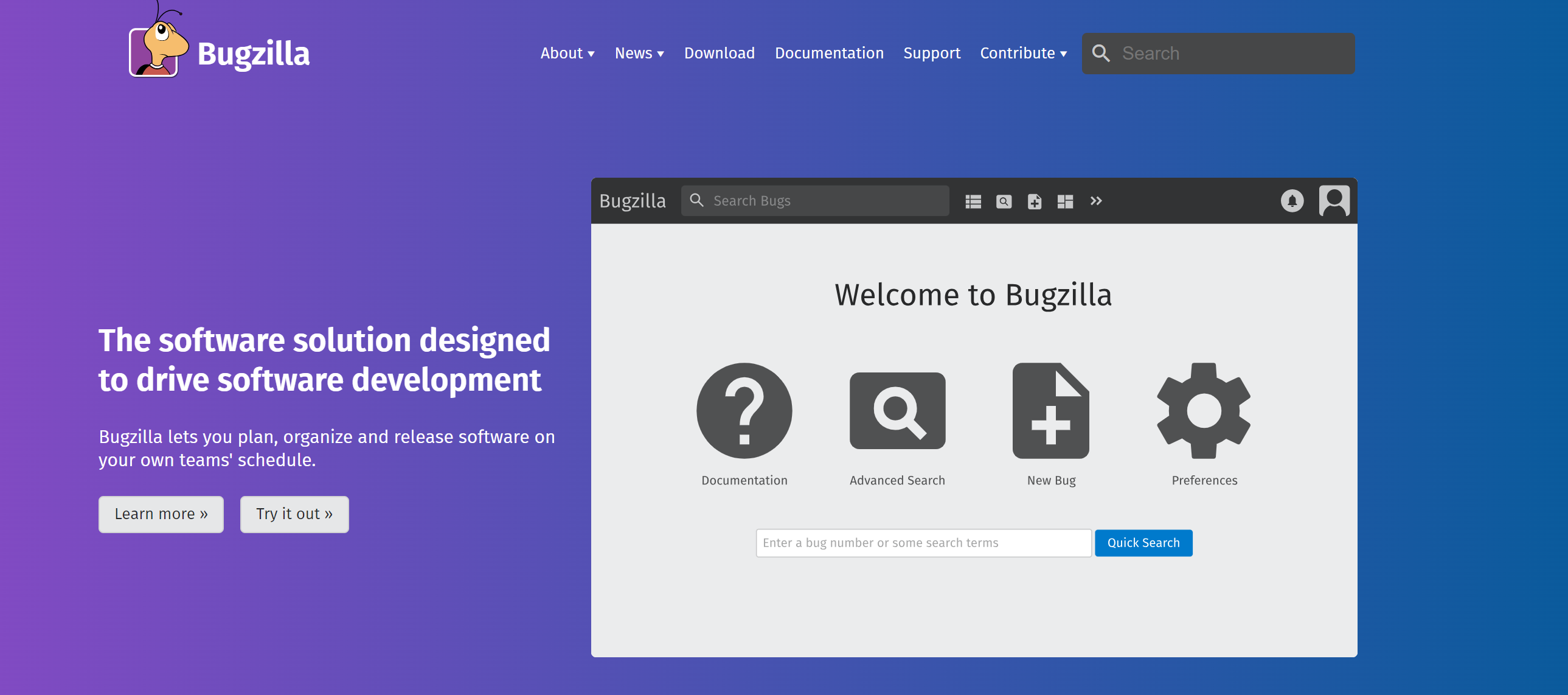Focus the Search Bugs input field
Image resolution: width=1568 pixels, height=695 pixels.
point(814,200)
